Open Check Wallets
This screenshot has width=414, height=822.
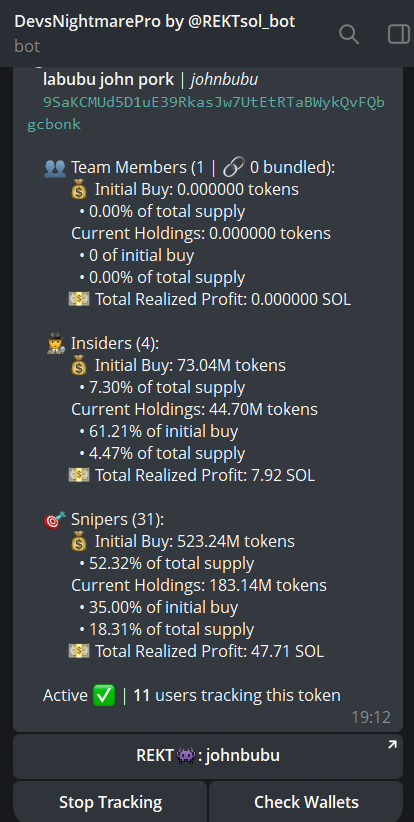coord(306,802)
